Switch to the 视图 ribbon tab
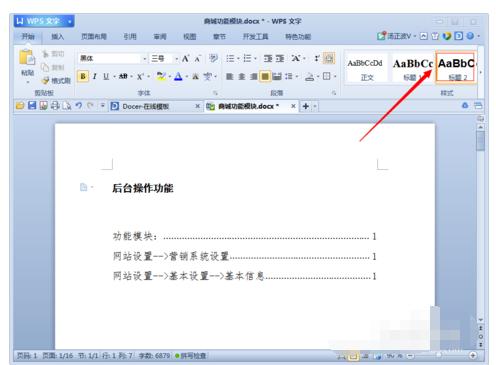Screen dimensions: 496x365 189,36
